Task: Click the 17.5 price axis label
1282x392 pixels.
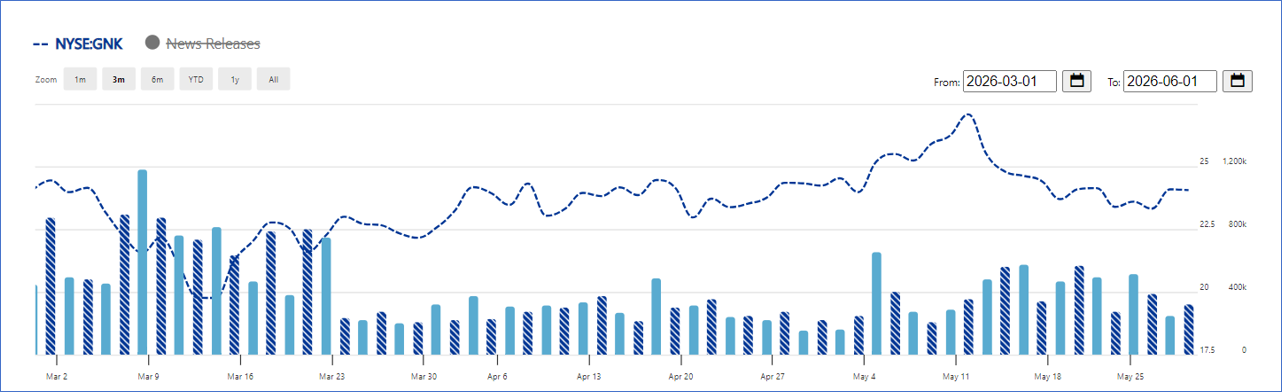Action: [x=1208, y=351]
